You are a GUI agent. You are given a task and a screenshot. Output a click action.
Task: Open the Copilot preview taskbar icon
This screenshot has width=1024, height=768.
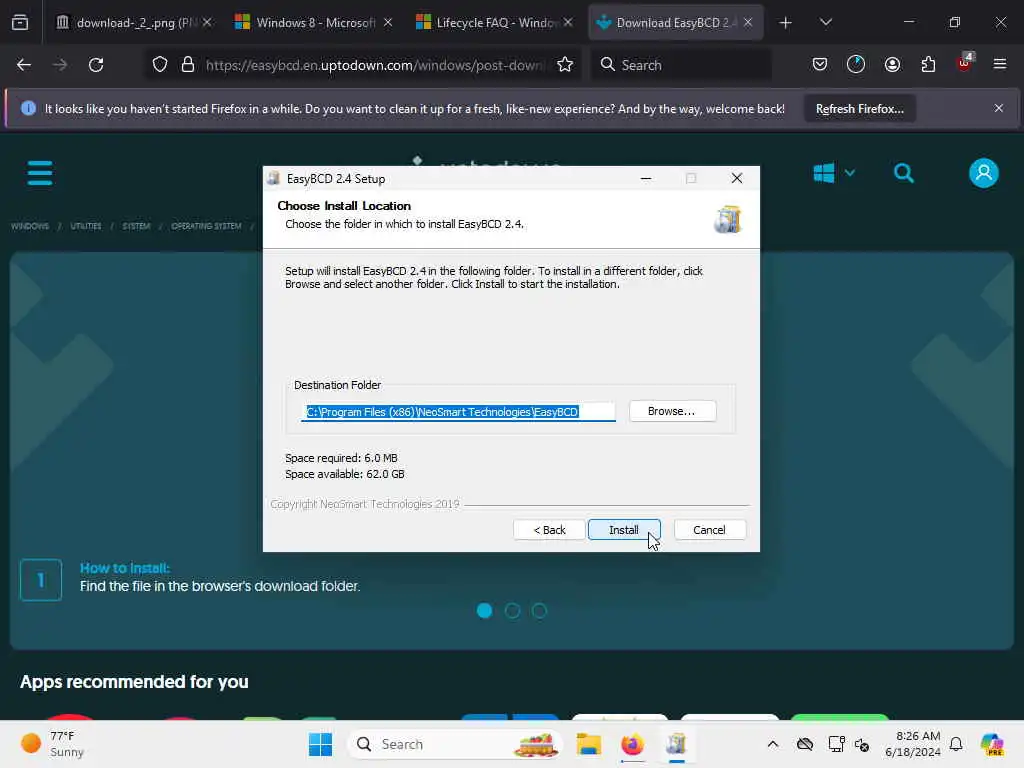click(x=992, y=744)
